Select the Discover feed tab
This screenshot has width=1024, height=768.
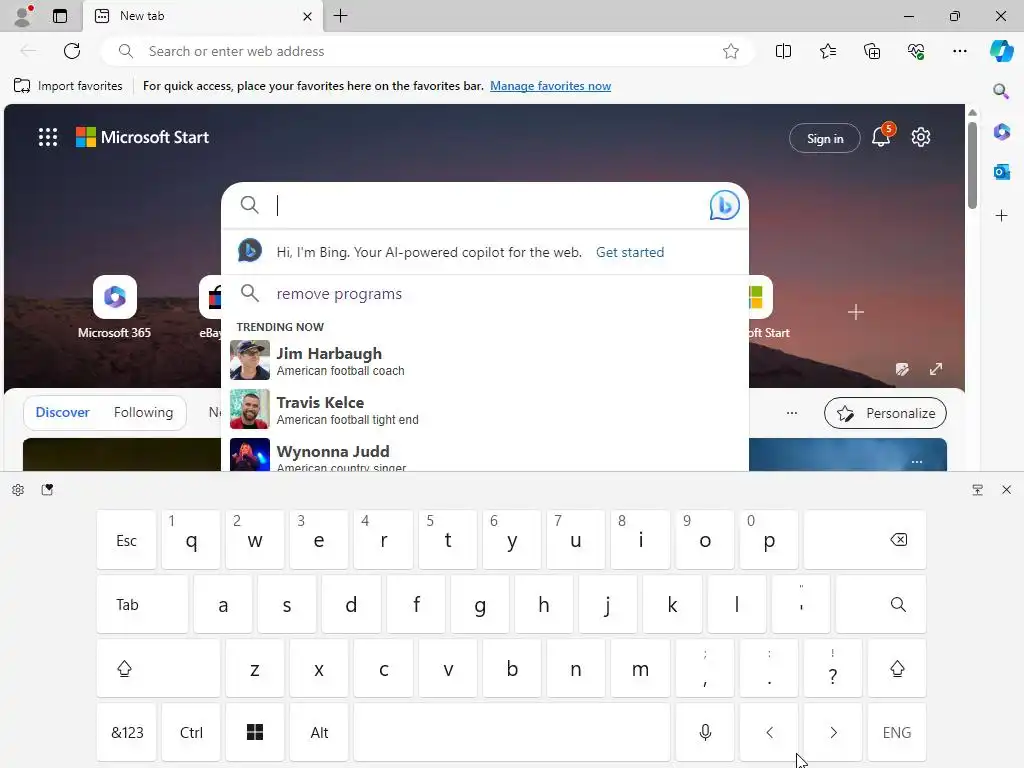coord(63,413)
